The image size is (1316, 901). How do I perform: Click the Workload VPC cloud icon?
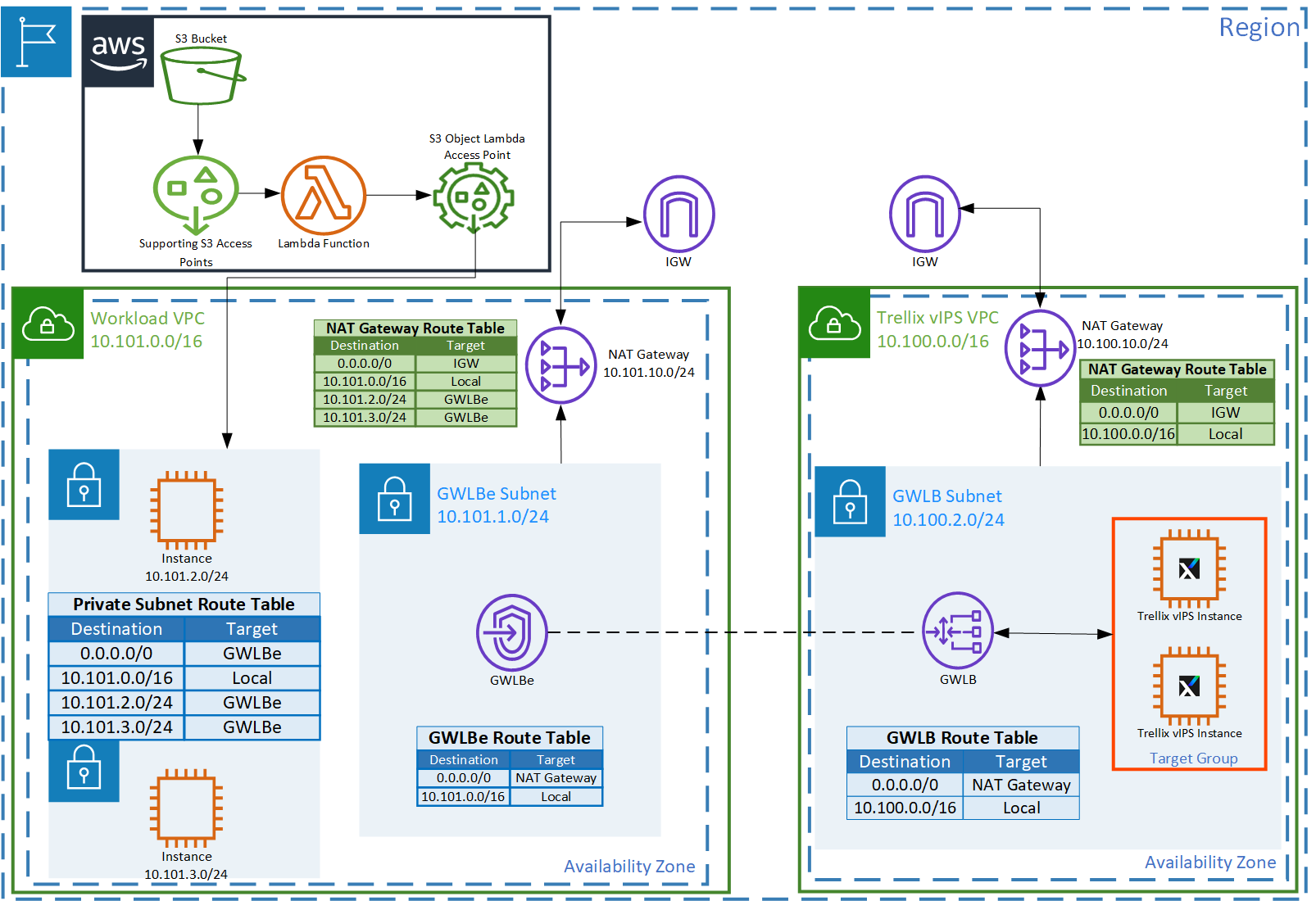tap(48, 324)
